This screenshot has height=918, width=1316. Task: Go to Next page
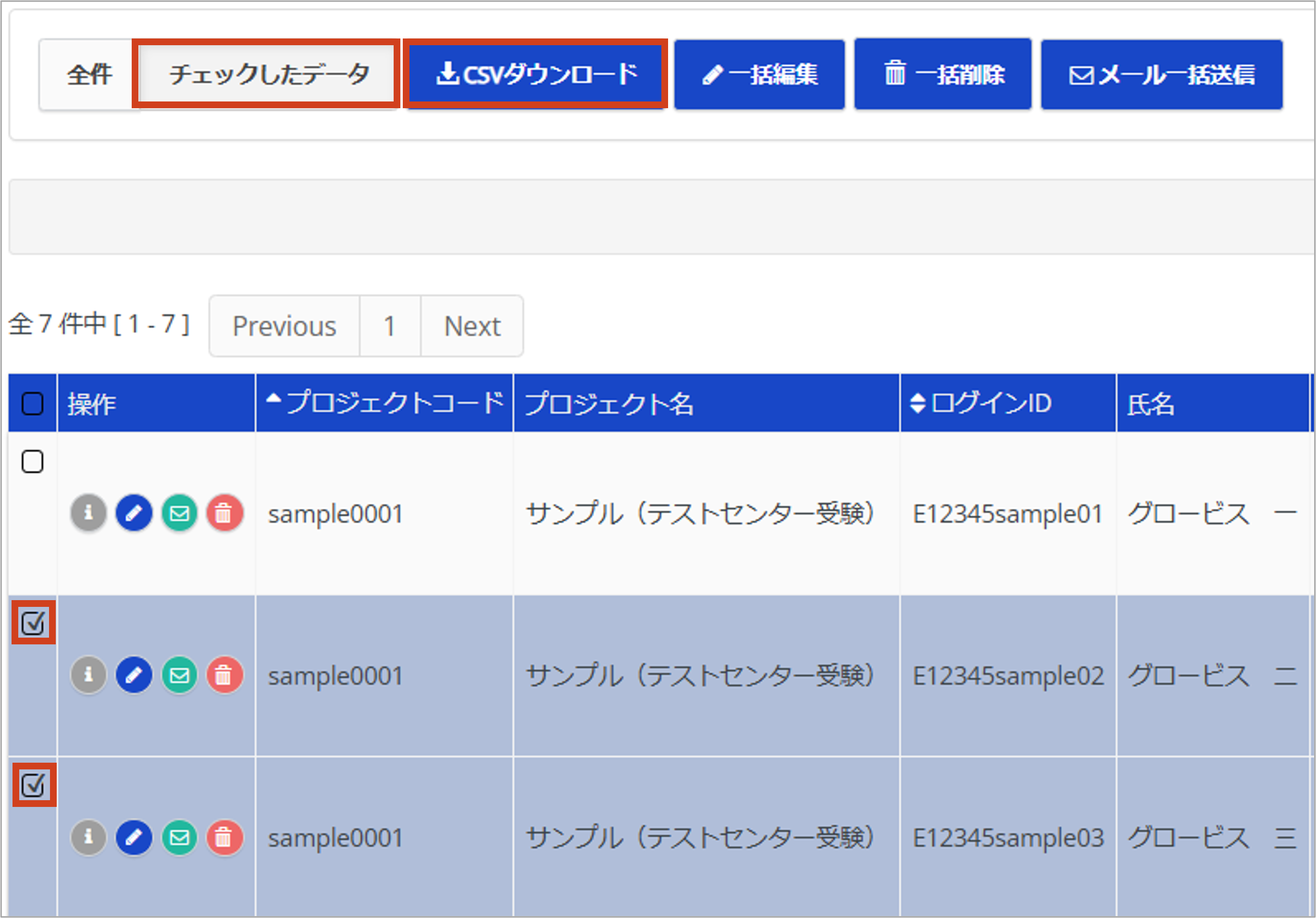pos(472,326)
